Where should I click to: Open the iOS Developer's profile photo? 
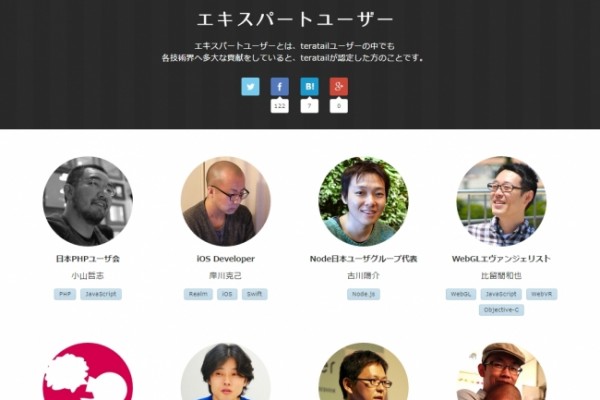(x=225, y=201)
